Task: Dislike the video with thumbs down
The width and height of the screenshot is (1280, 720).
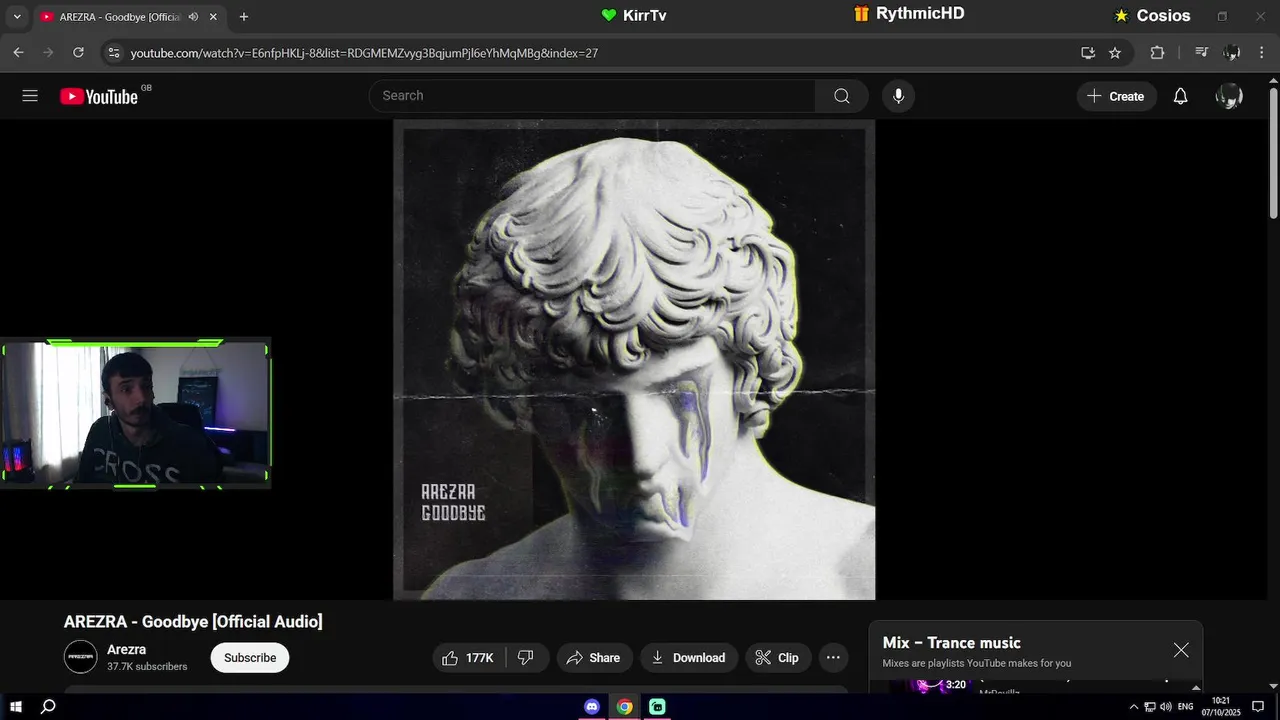Action: pyautogui.click(x=527, y=658)
